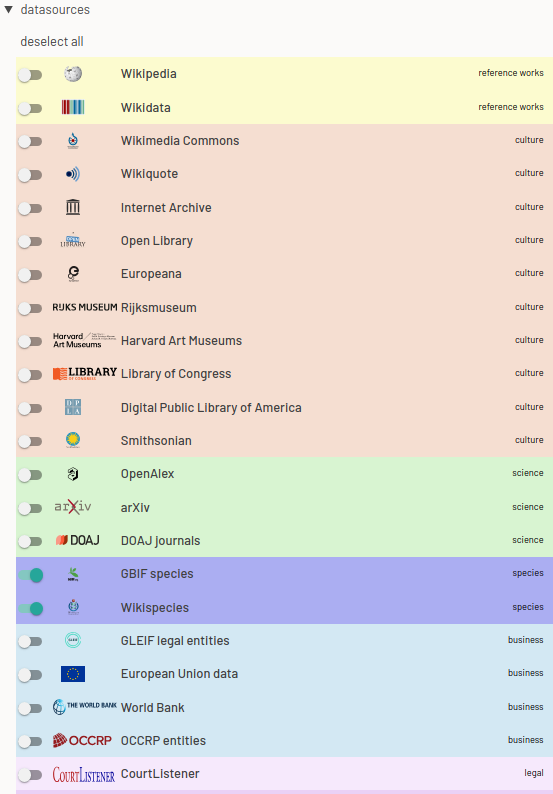Disable the GBIF species toggle

pos(31,575)
